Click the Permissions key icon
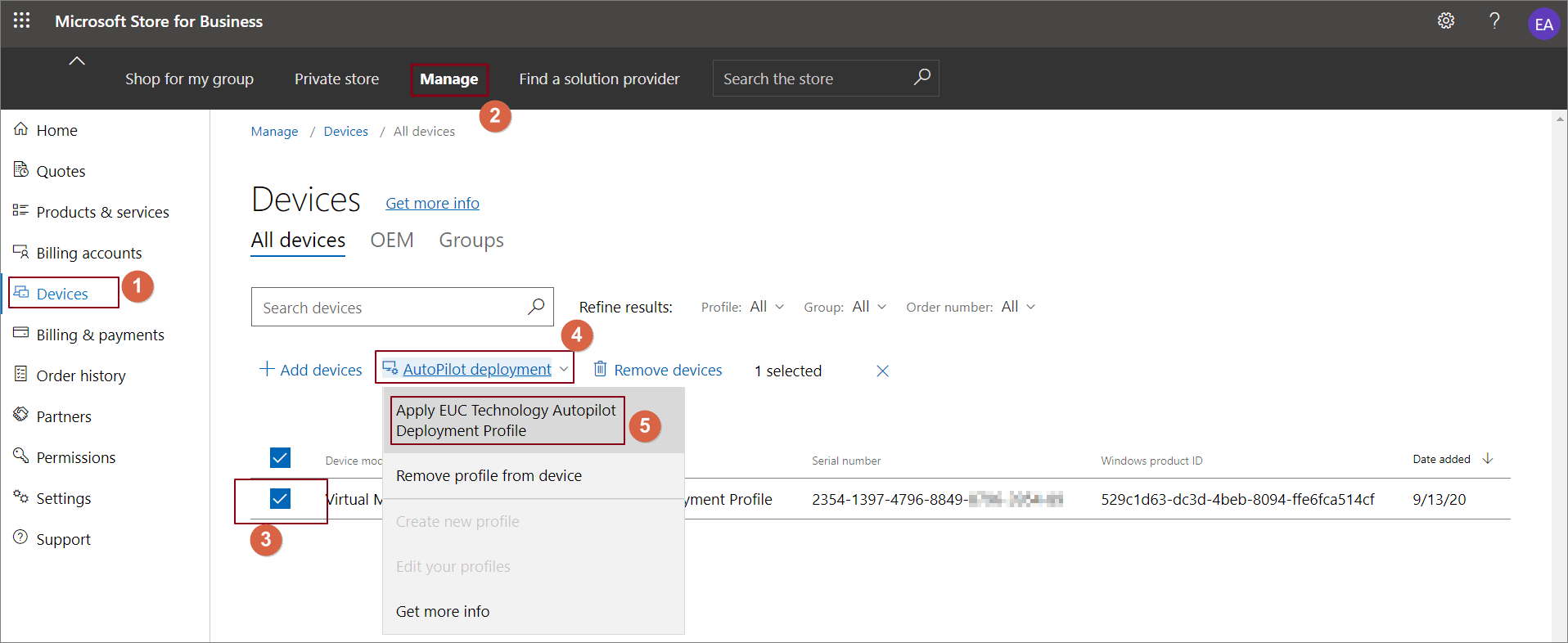Viewport: 1568px width, 643px height. 21,456
